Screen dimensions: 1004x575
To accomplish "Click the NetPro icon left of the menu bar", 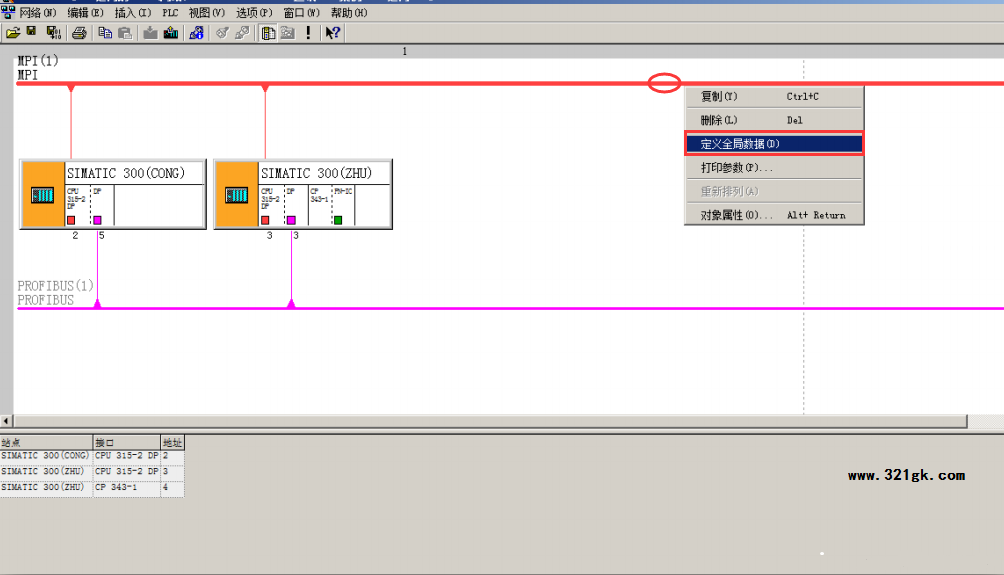I will click(x=8, y=12).
